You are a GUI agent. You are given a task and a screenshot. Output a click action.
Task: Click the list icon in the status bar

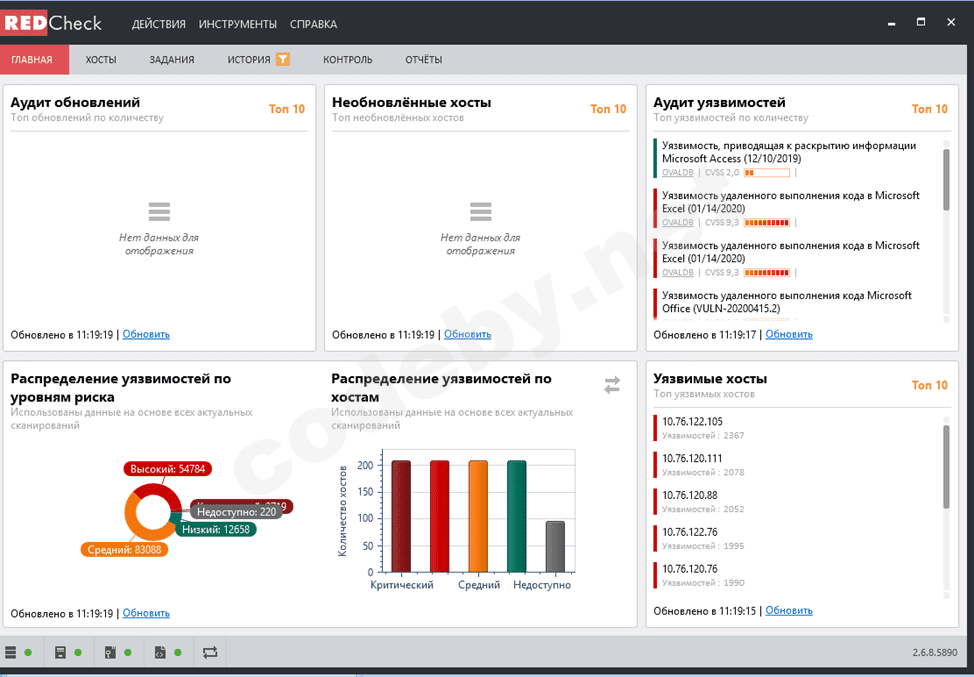[x=11, y=652]
